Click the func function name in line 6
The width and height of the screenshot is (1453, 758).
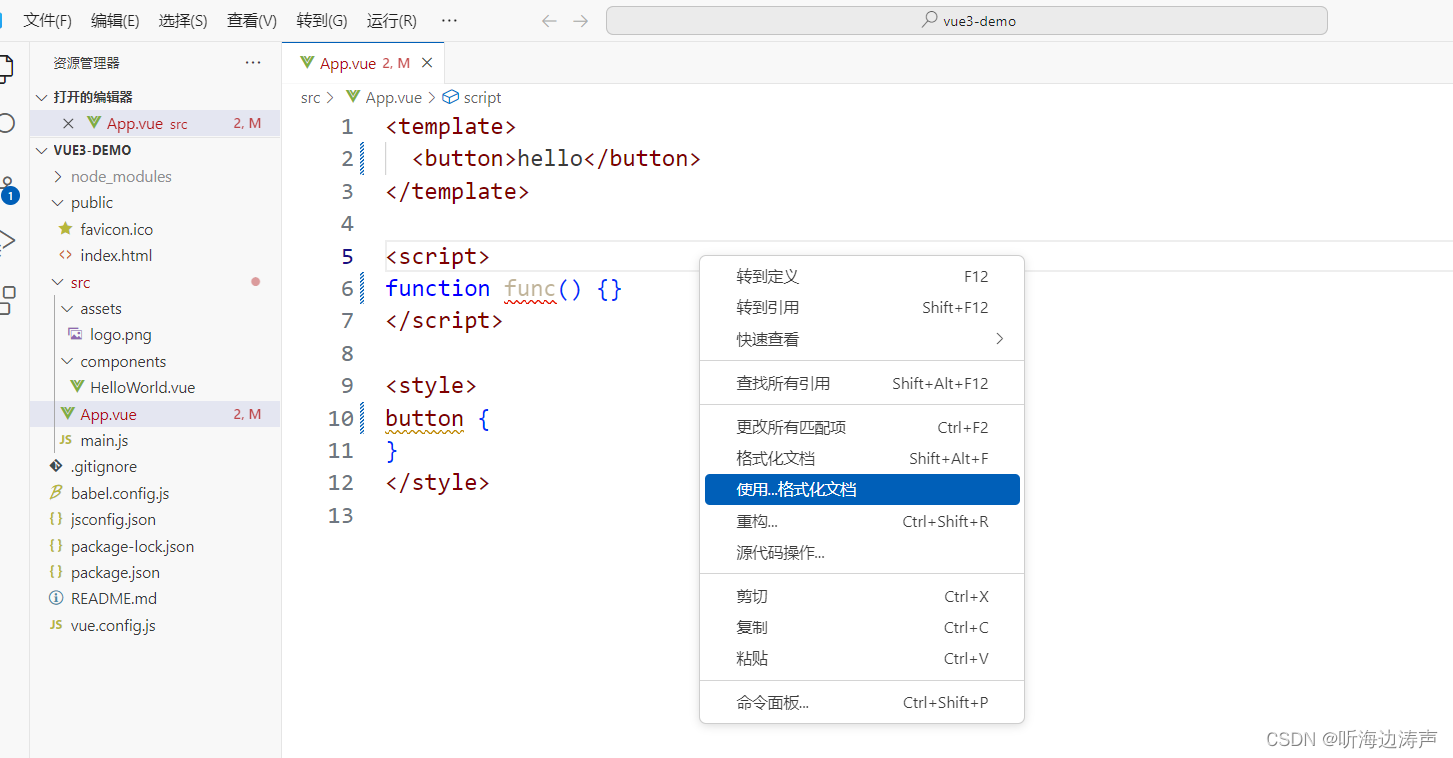click(530, 289)
